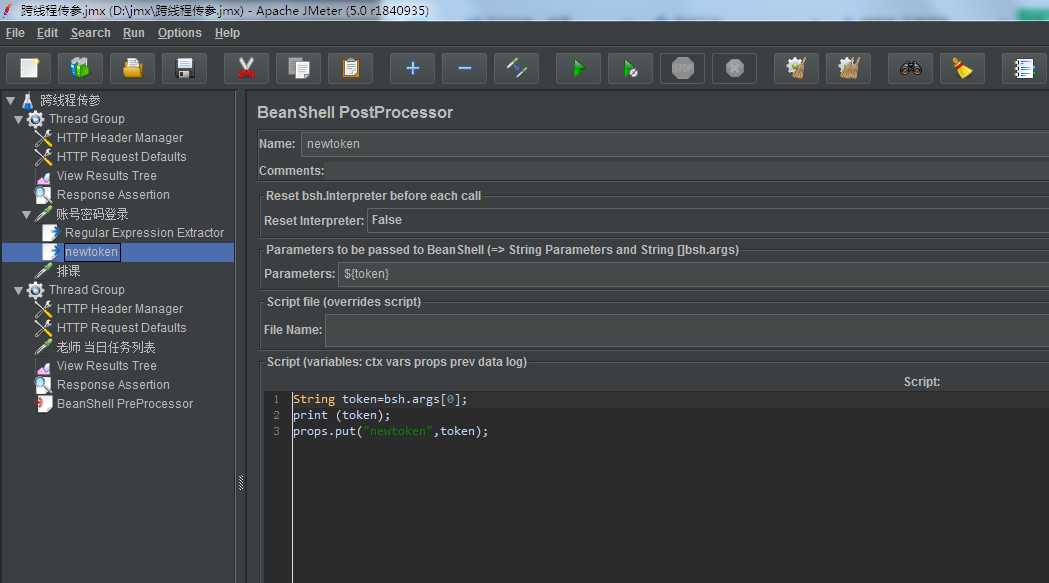Click the Name field containing newtoken
Viewport: 1049px width, 583px height.
tap(675, 144)
